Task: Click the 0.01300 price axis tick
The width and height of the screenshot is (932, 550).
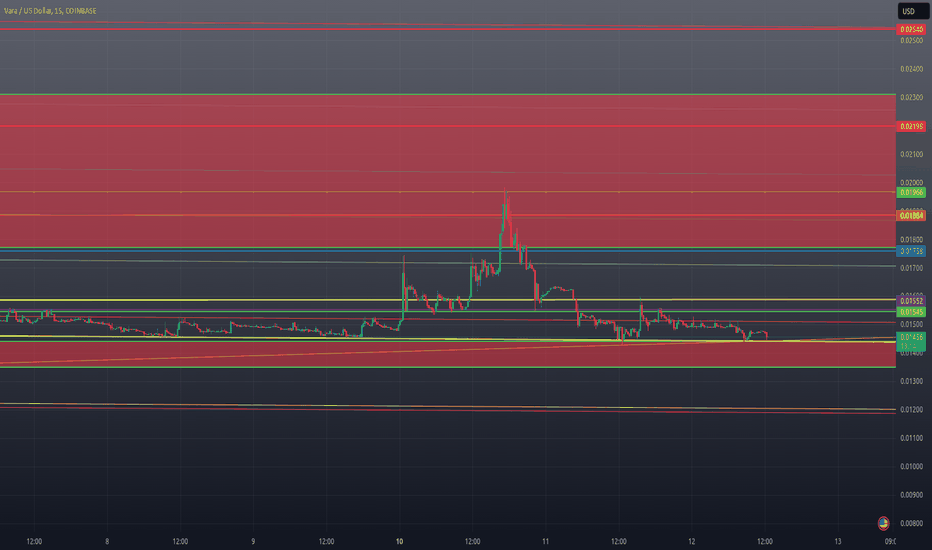Action: point(912,381)
